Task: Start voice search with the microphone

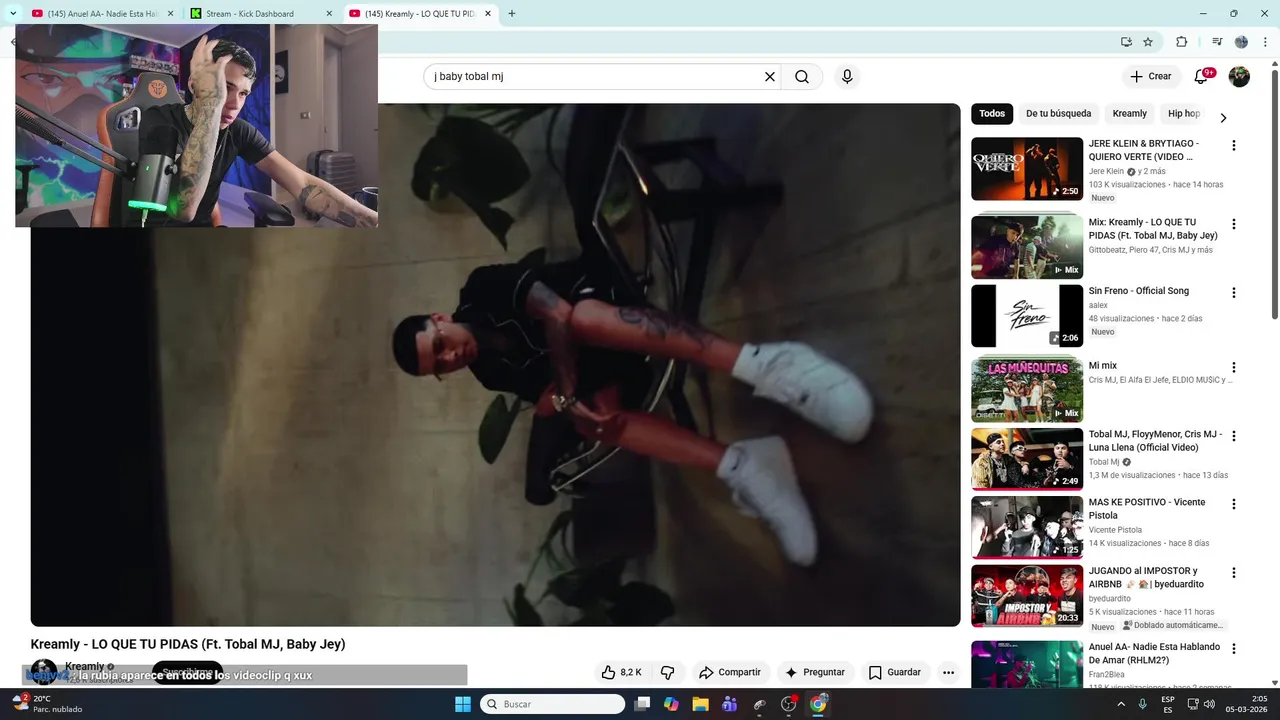Action: [847, 77]
